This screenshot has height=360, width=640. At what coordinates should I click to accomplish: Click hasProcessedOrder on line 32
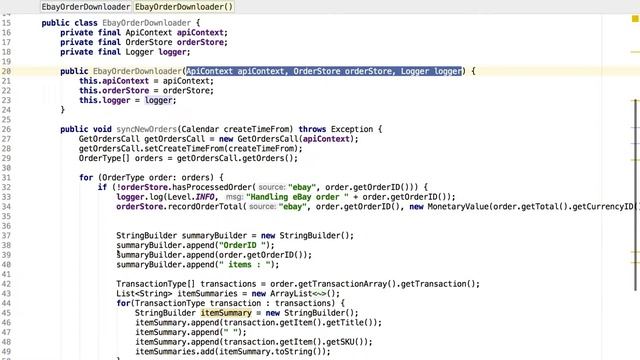pyautogui.click(x=211, y=187)
